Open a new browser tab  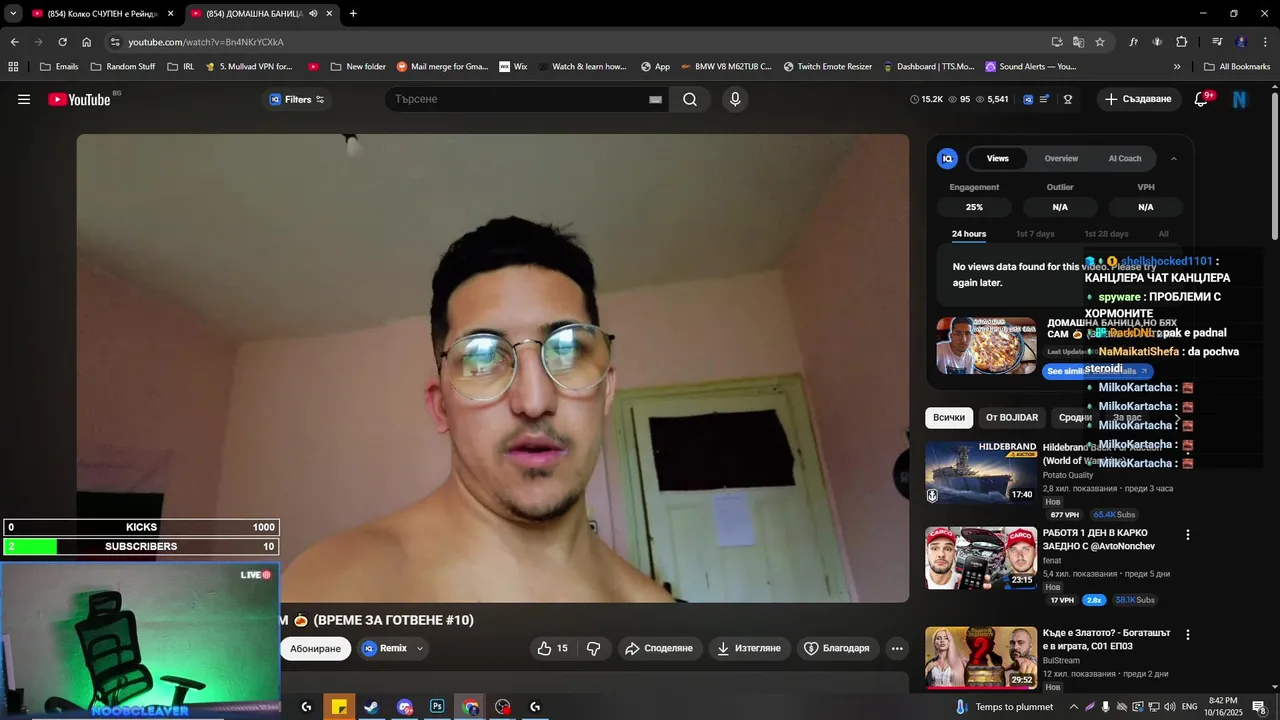353,13
